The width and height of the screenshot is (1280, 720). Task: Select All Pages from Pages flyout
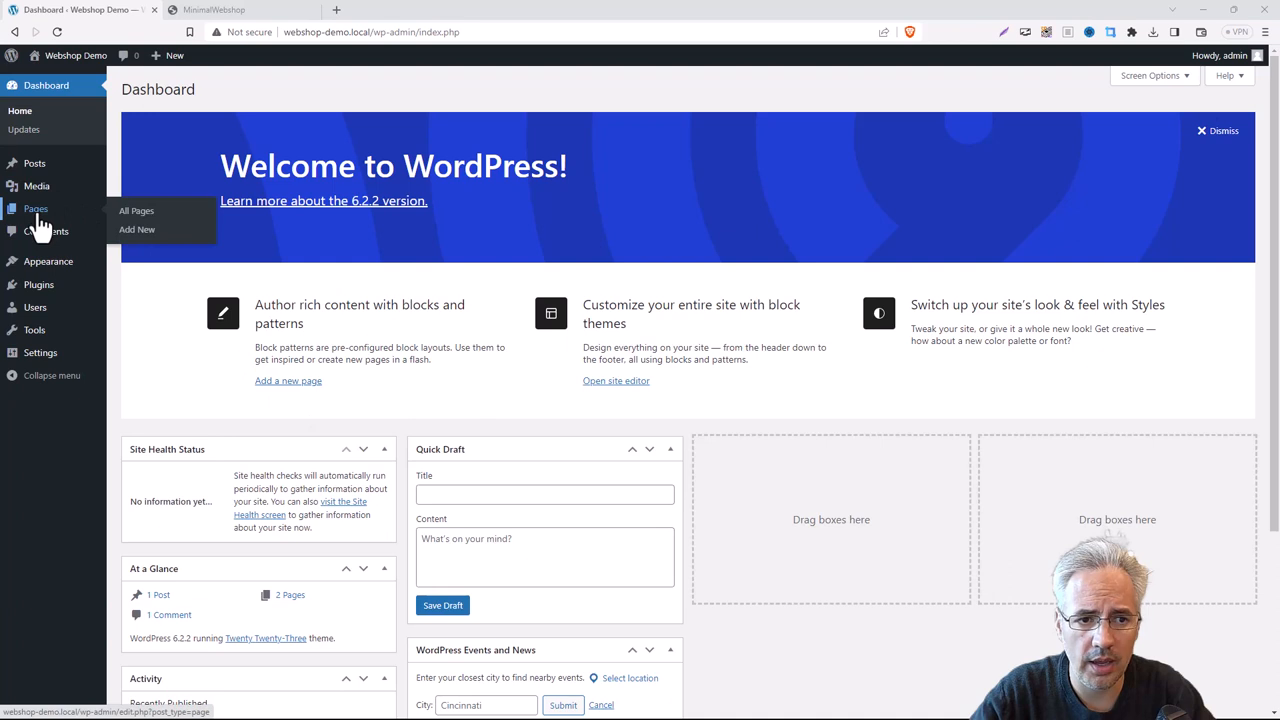click(x=136, y=211)
